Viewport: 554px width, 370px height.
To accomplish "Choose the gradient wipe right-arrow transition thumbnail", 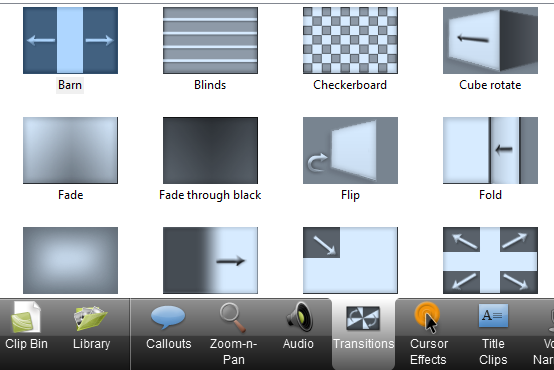I will (210, 260).
